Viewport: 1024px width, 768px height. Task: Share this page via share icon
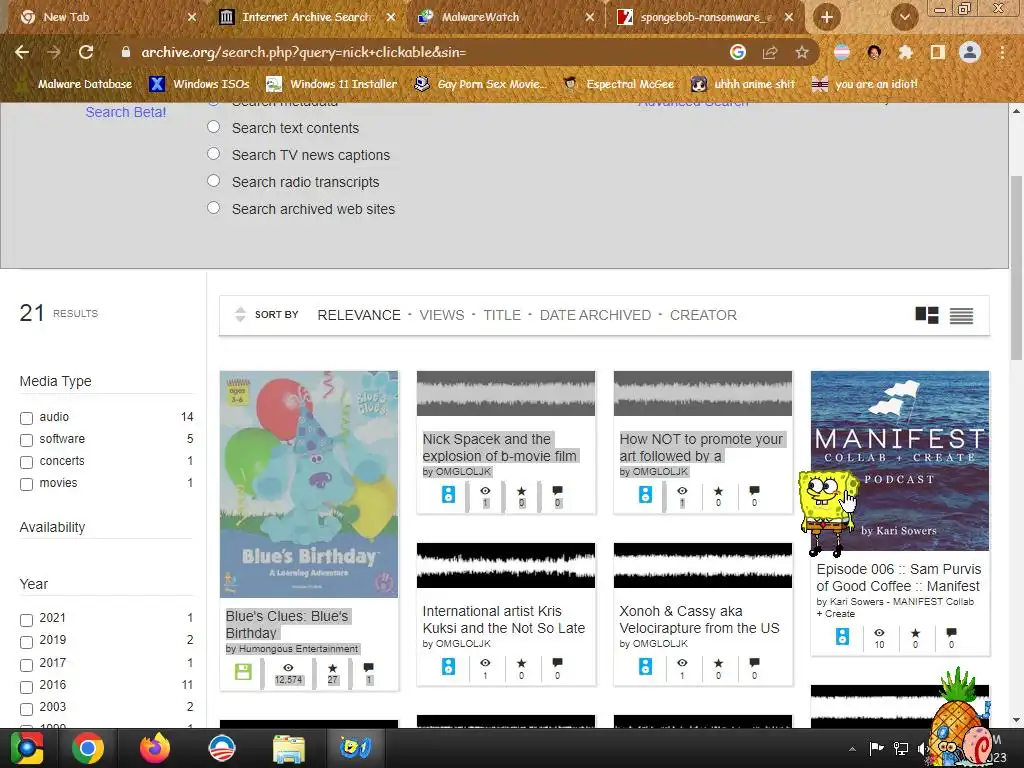[x=770, y=52]
